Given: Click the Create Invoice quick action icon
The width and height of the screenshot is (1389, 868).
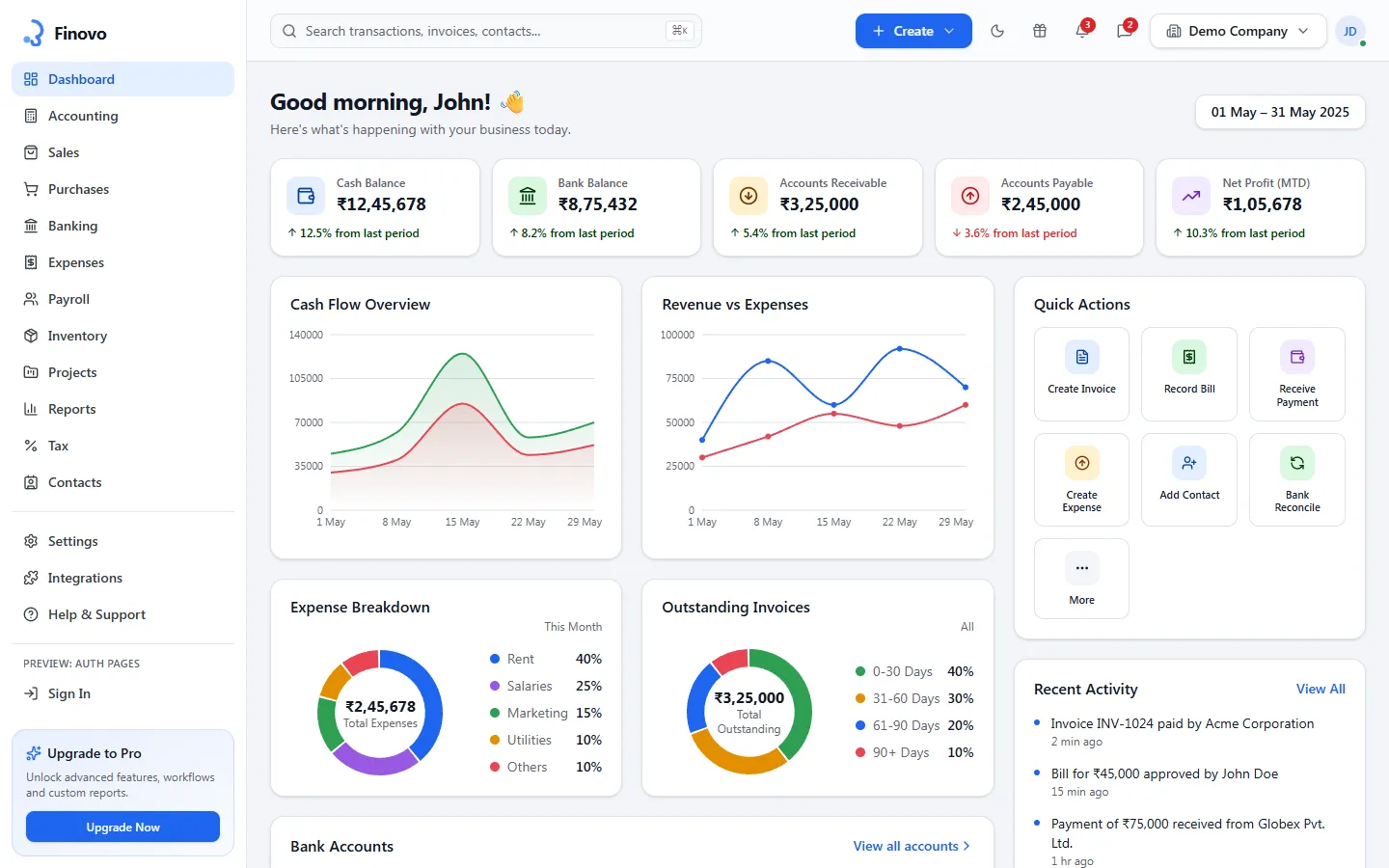Looking at the screenshot, I should pos(1081,357).
